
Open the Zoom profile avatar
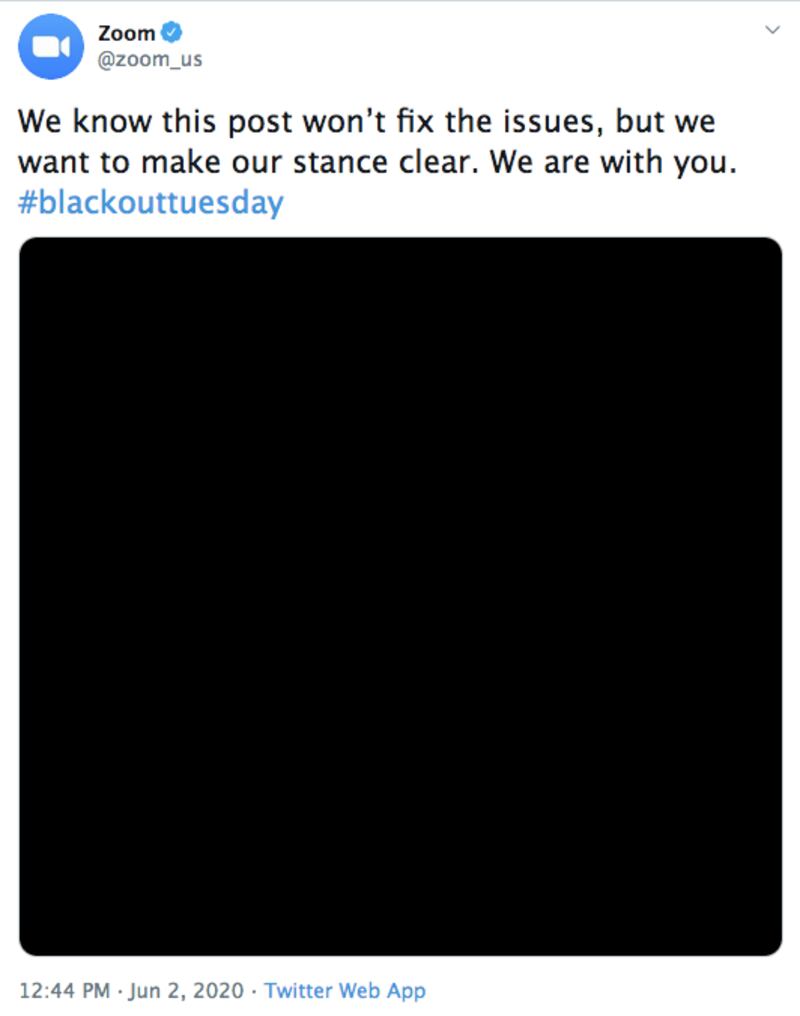[51, 47]
